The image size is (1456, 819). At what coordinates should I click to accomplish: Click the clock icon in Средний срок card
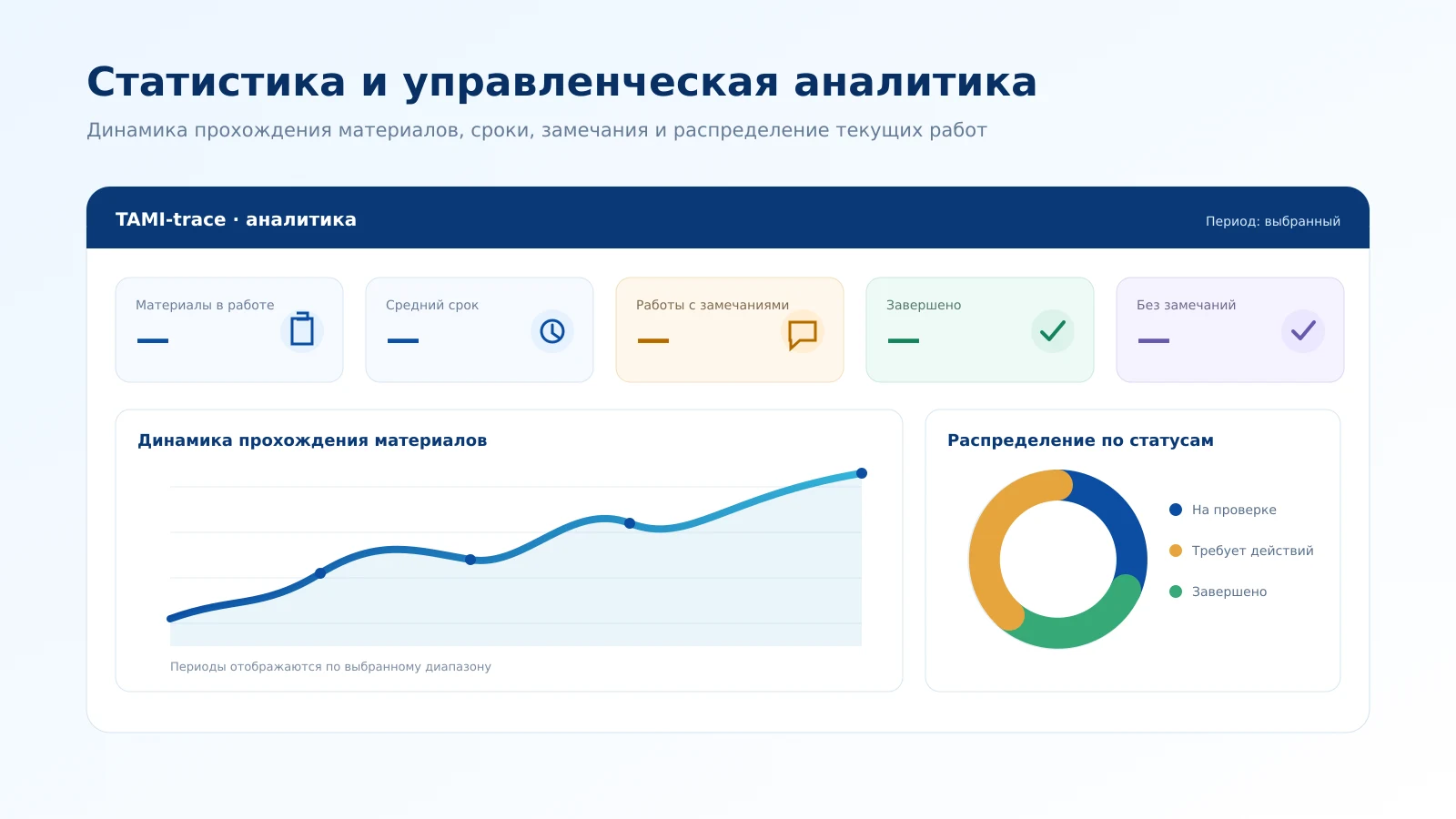point(552,331)
